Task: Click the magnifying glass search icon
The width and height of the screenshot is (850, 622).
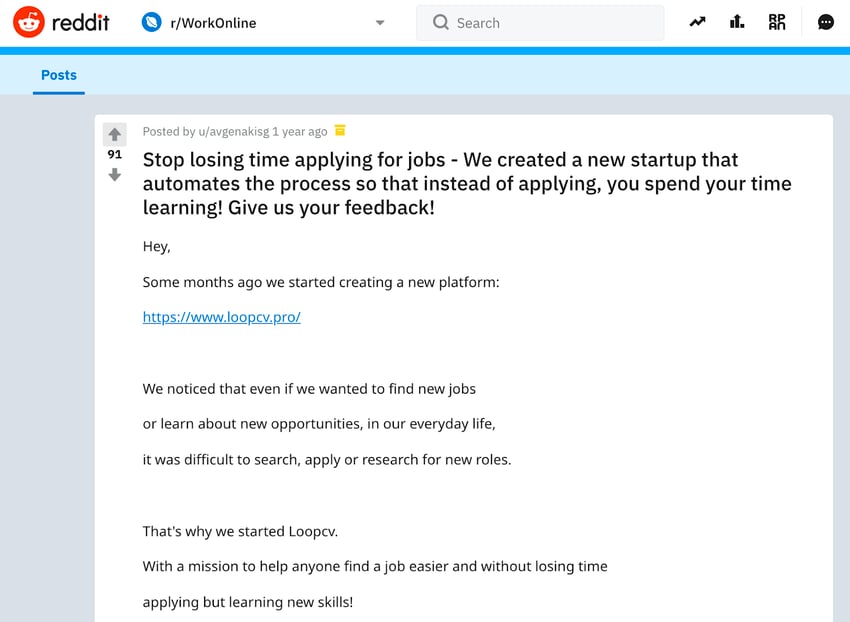Action: (x=440, y=23)
